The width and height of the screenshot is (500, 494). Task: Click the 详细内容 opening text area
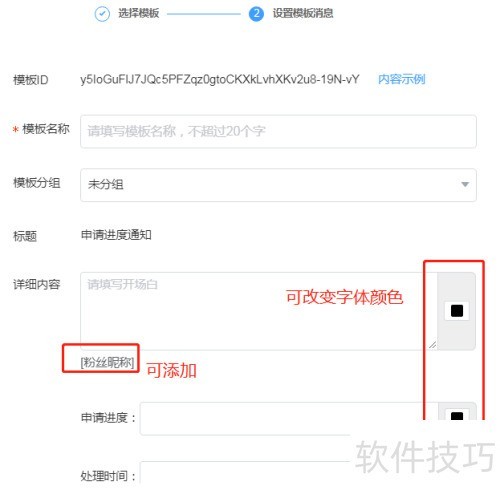pos(259,311)
